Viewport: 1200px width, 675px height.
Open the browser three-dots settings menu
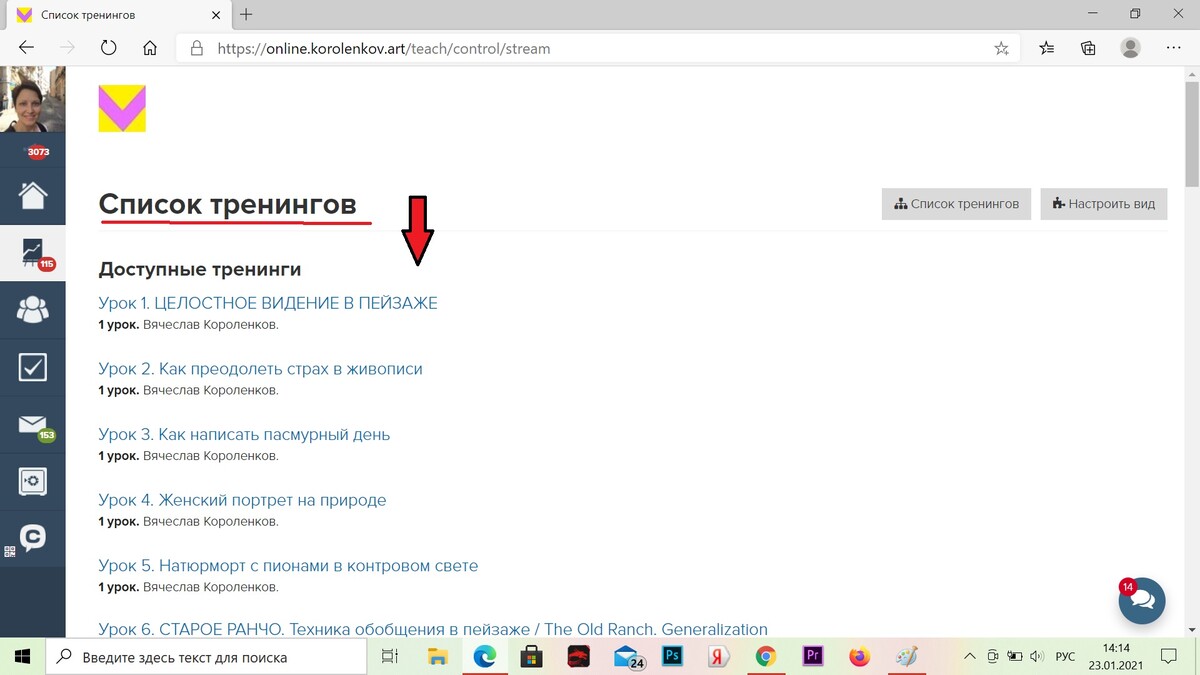tap(1174, 48)
